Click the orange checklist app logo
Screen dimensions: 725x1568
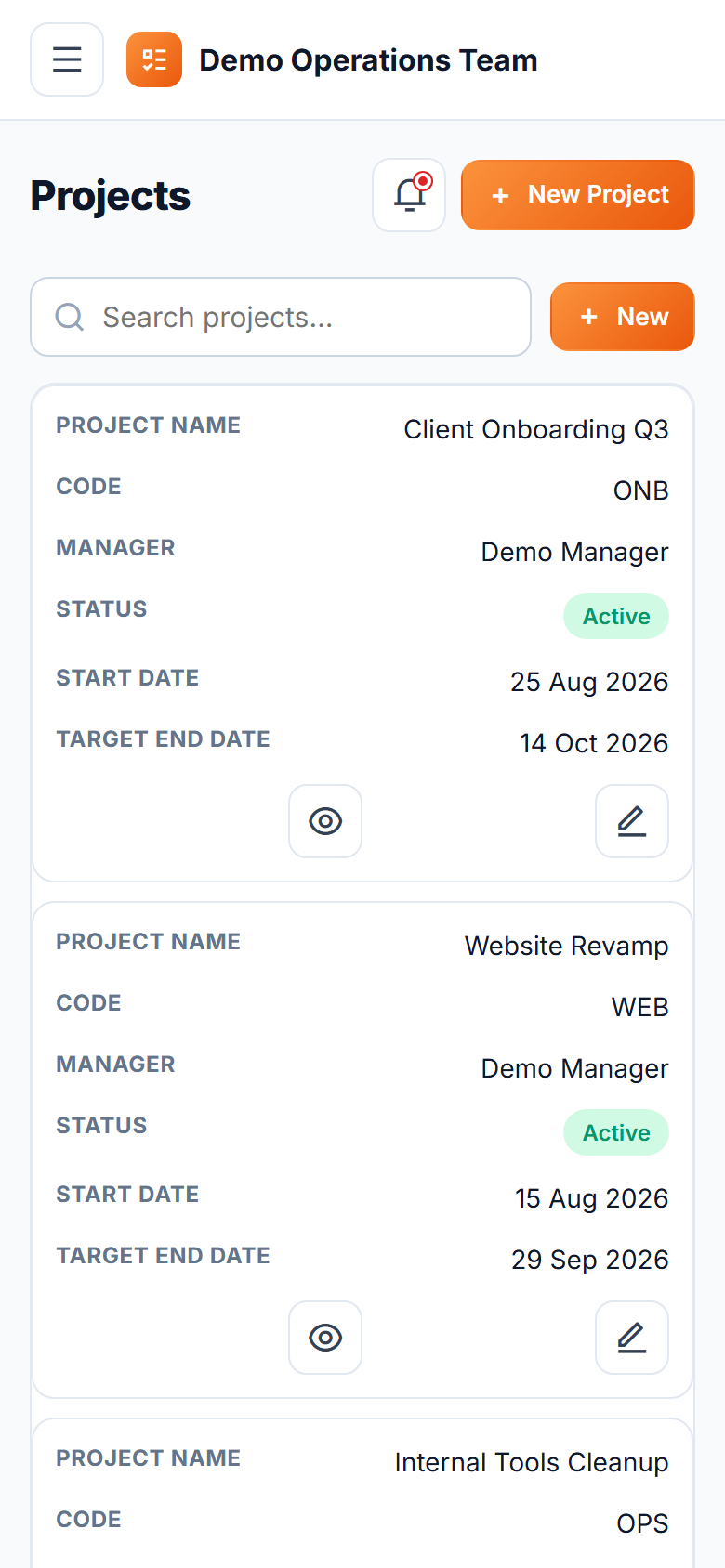pyautogui.click(x=154, y=59)
